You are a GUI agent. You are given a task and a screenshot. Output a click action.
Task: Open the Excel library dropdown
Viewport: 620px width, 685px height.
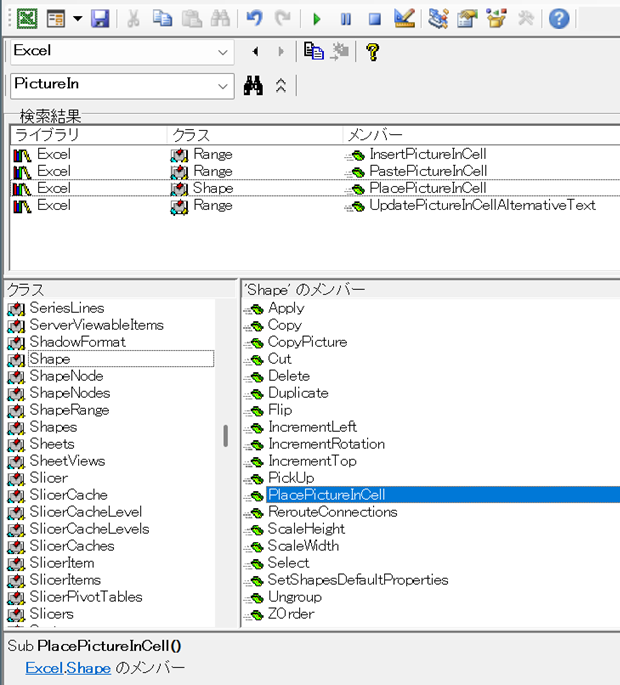coord(222,52)
